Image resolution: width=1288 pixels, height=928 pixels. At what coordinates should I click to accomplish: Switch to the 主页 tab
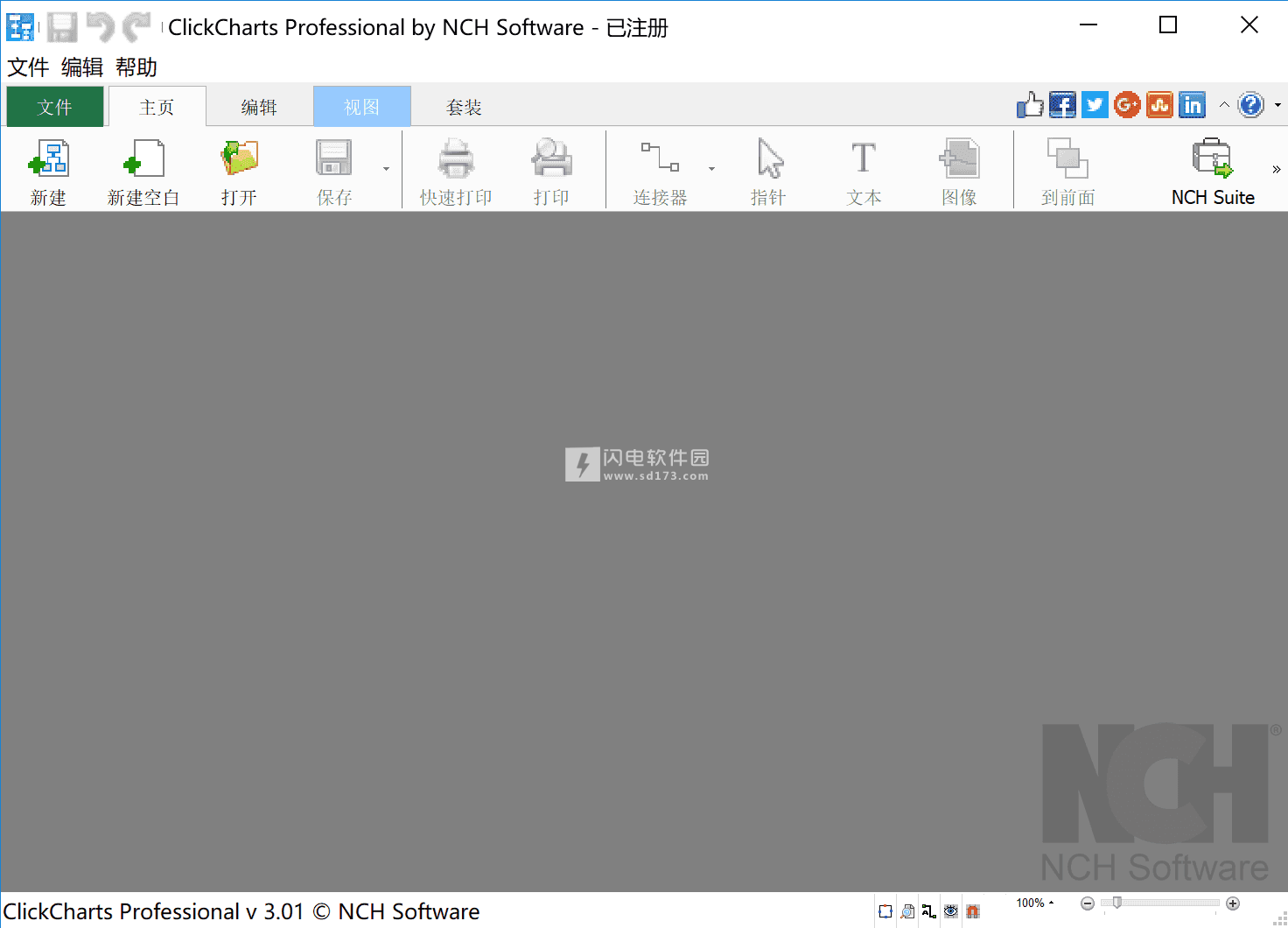pos(157,107)
